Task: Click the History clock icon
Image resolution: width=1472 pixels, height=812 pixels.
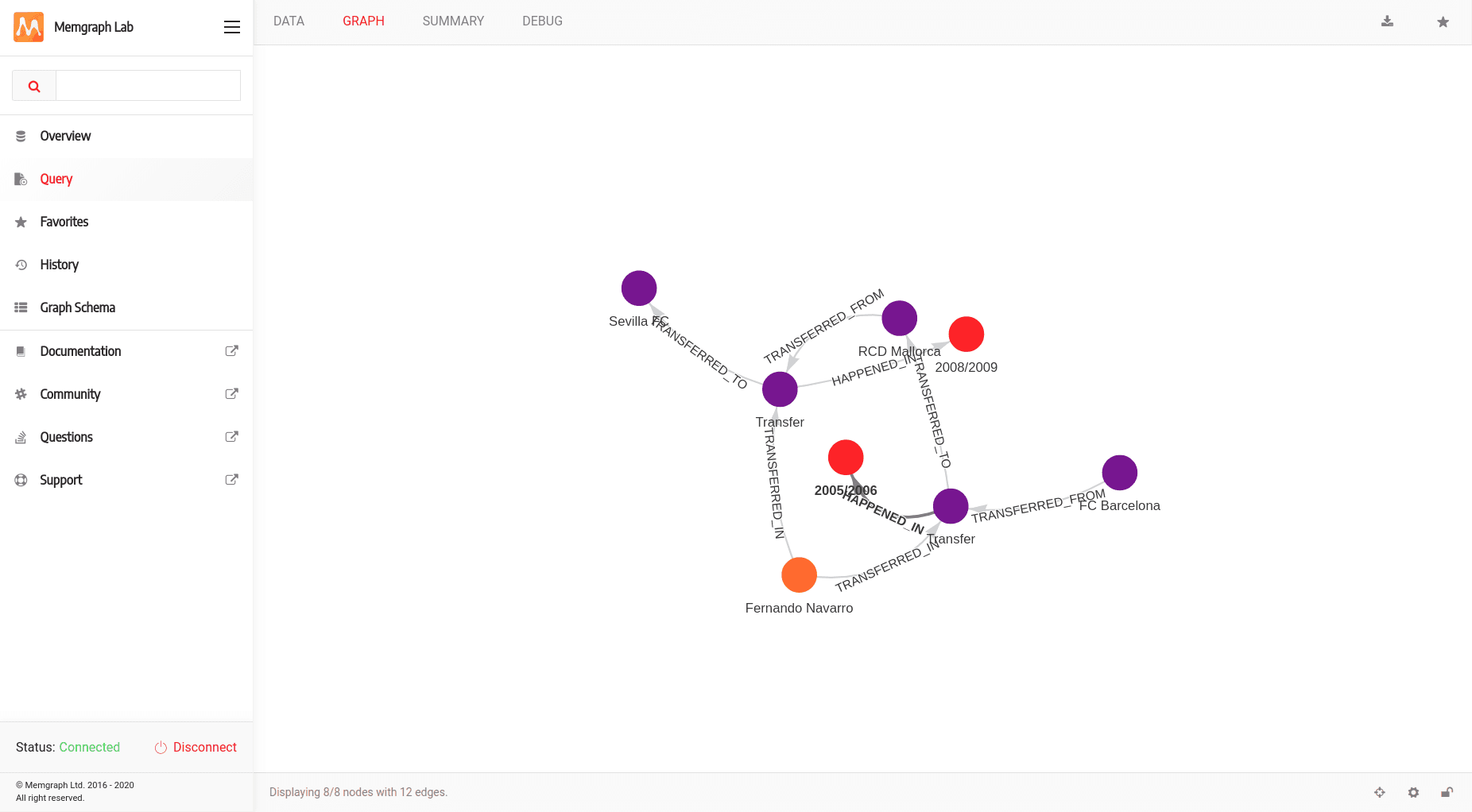Action: 21,265
